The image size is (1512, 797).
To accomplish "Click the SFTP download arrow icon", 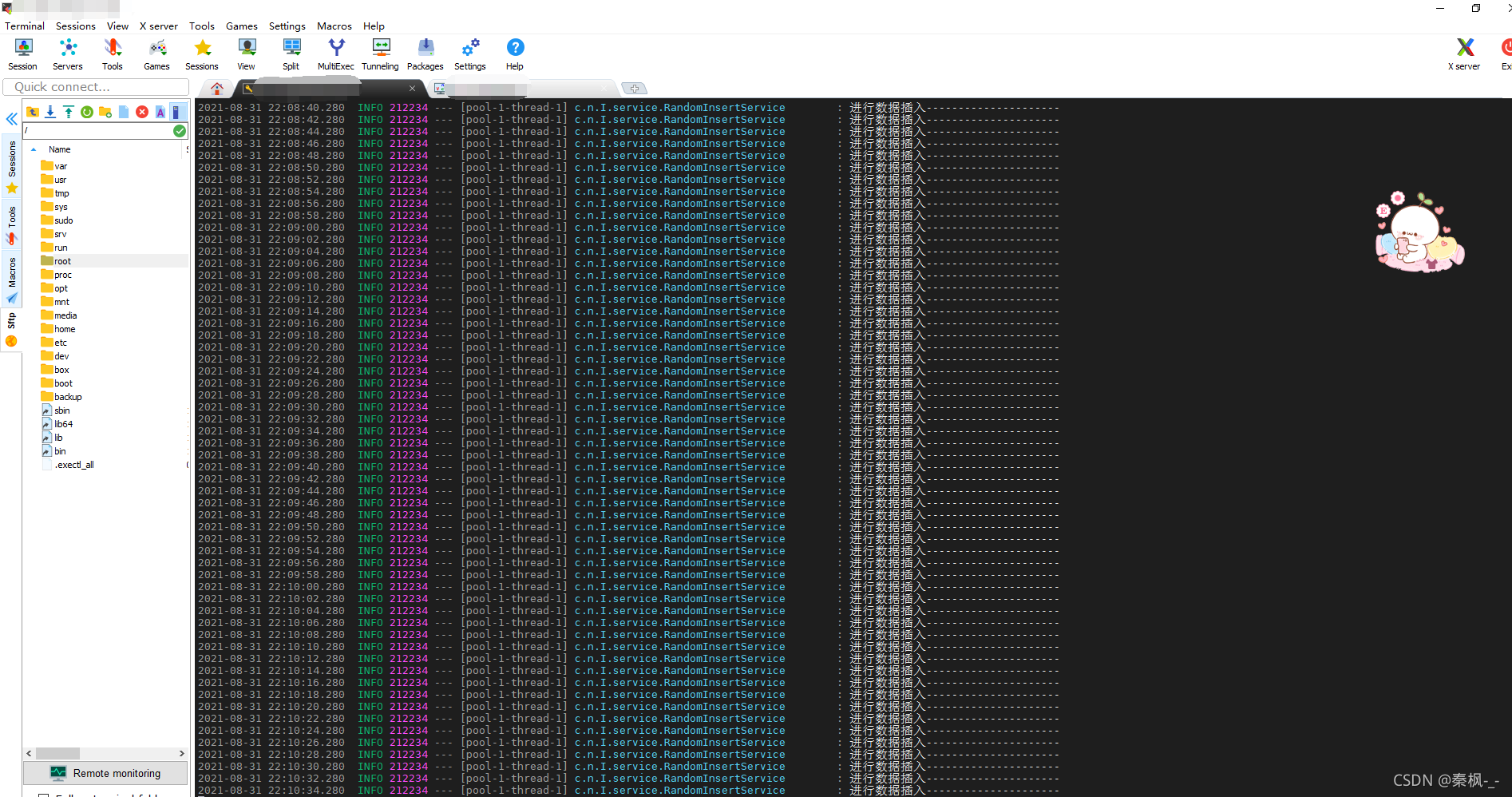I will pos(50,112).
